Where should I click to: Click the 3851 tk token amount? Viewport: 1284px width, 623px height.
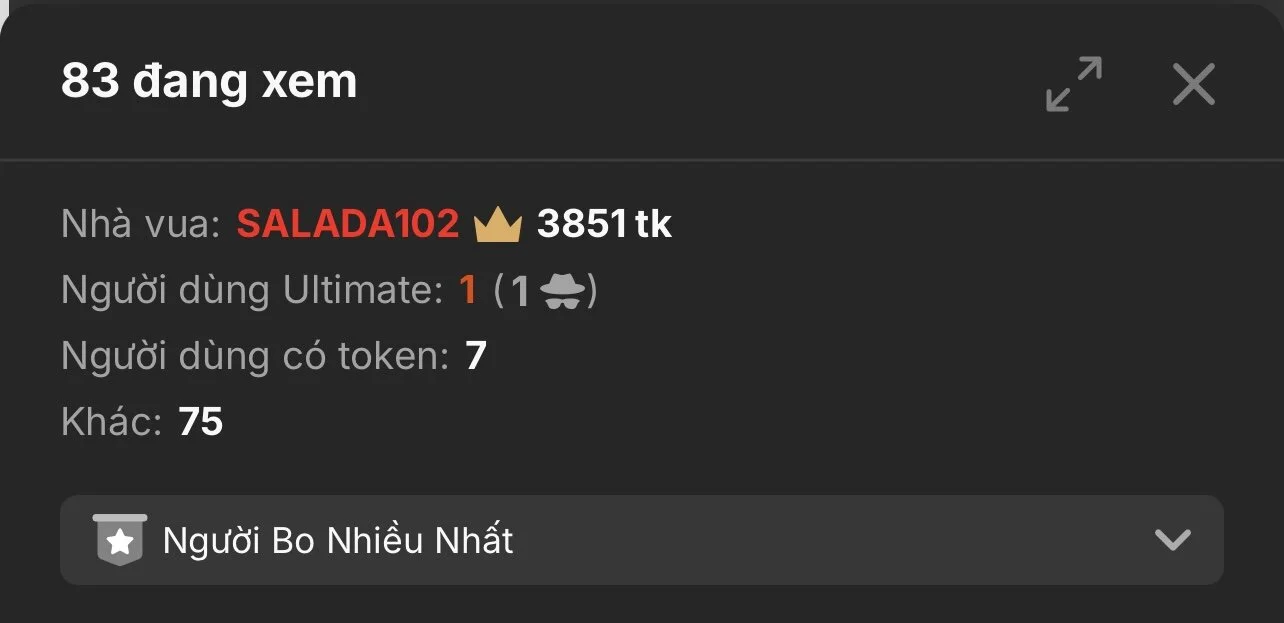point(604,224)
